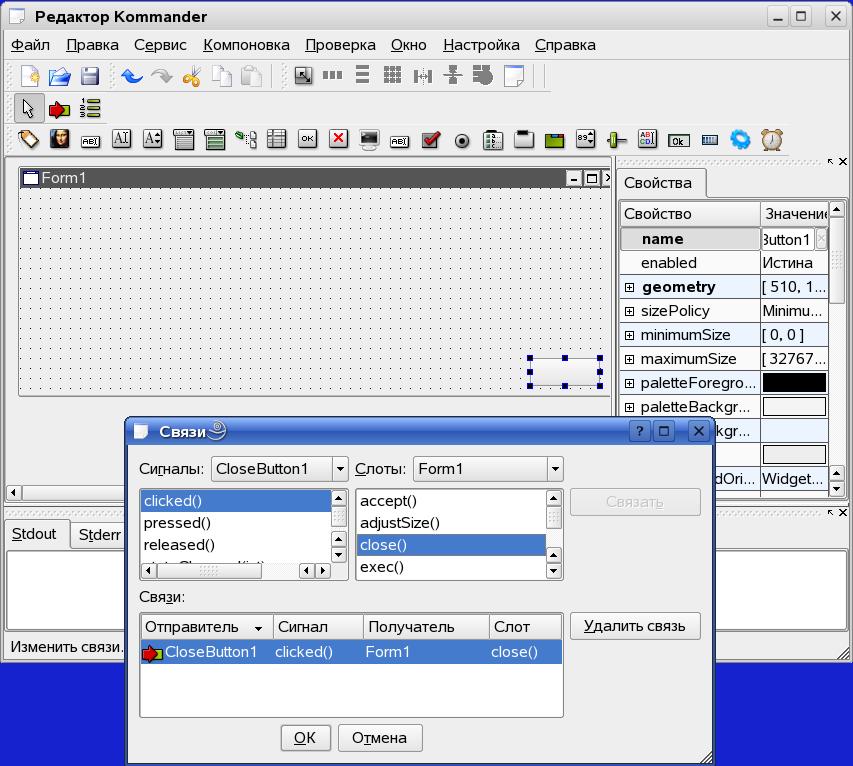Click the New file icon in toolbar

click(30, 76)
